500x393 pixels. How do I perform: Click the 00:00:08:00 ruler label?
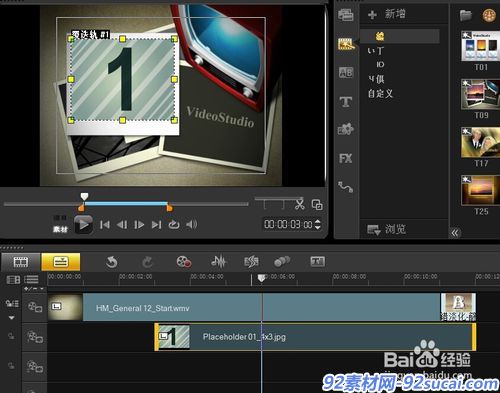349,277
